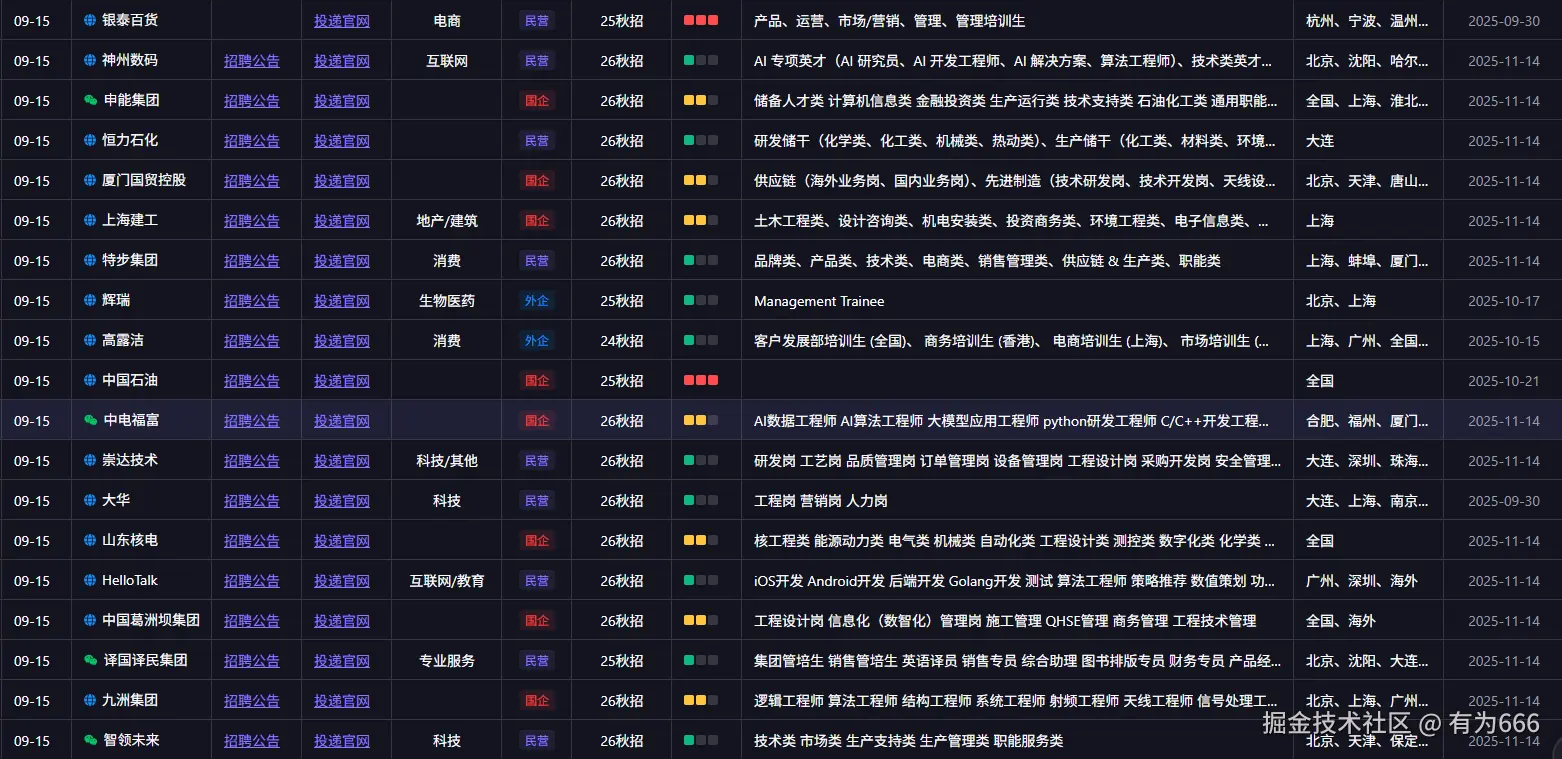Click the deadline 2025-10-17 for 辉瑞
This screenshot has height=759, width=1562.
pos(1504,301)
